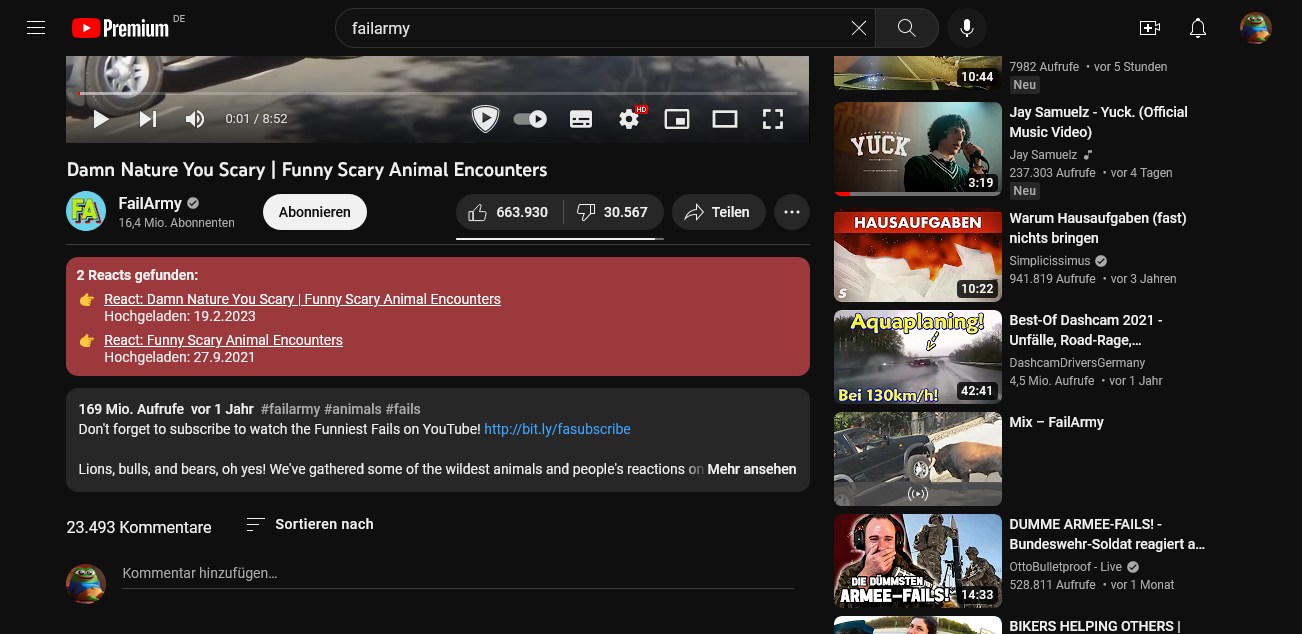Open Aquaplaning dashcam thumbnail
Viewport: 1302px width, 634px height.
[x=918, y=357]
